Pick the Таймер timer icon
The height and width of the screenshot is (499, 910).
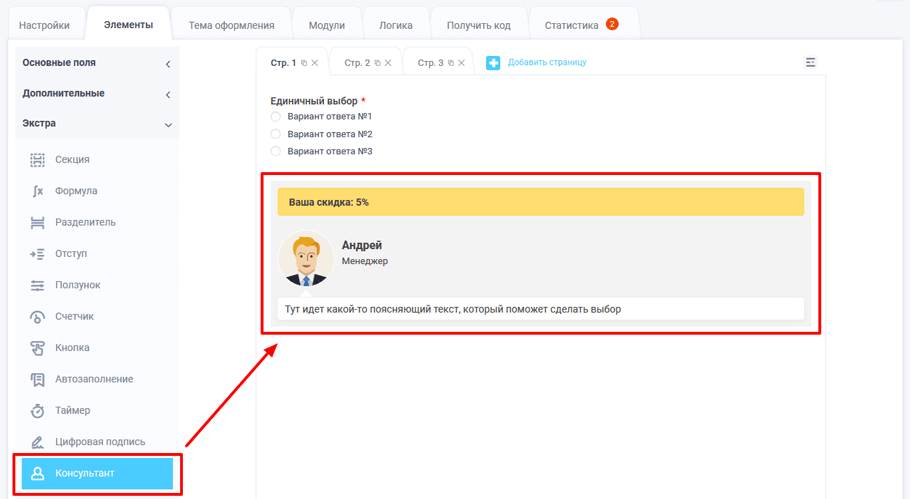pos(38,411)
